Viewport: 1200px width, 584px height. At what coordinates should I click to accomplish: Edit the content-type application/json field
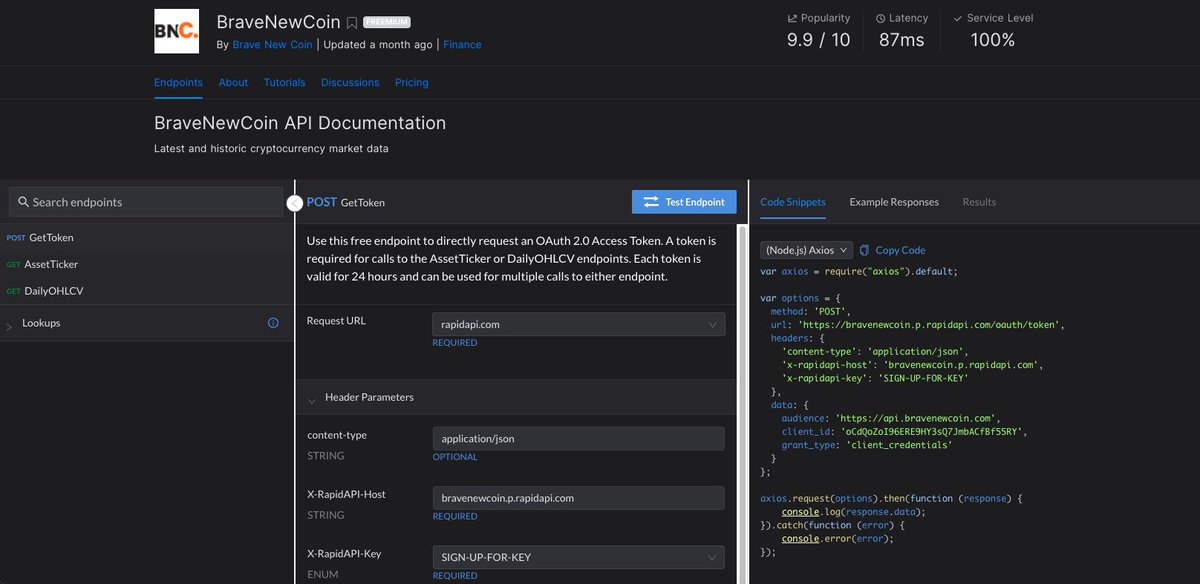[x=579, y=438]
